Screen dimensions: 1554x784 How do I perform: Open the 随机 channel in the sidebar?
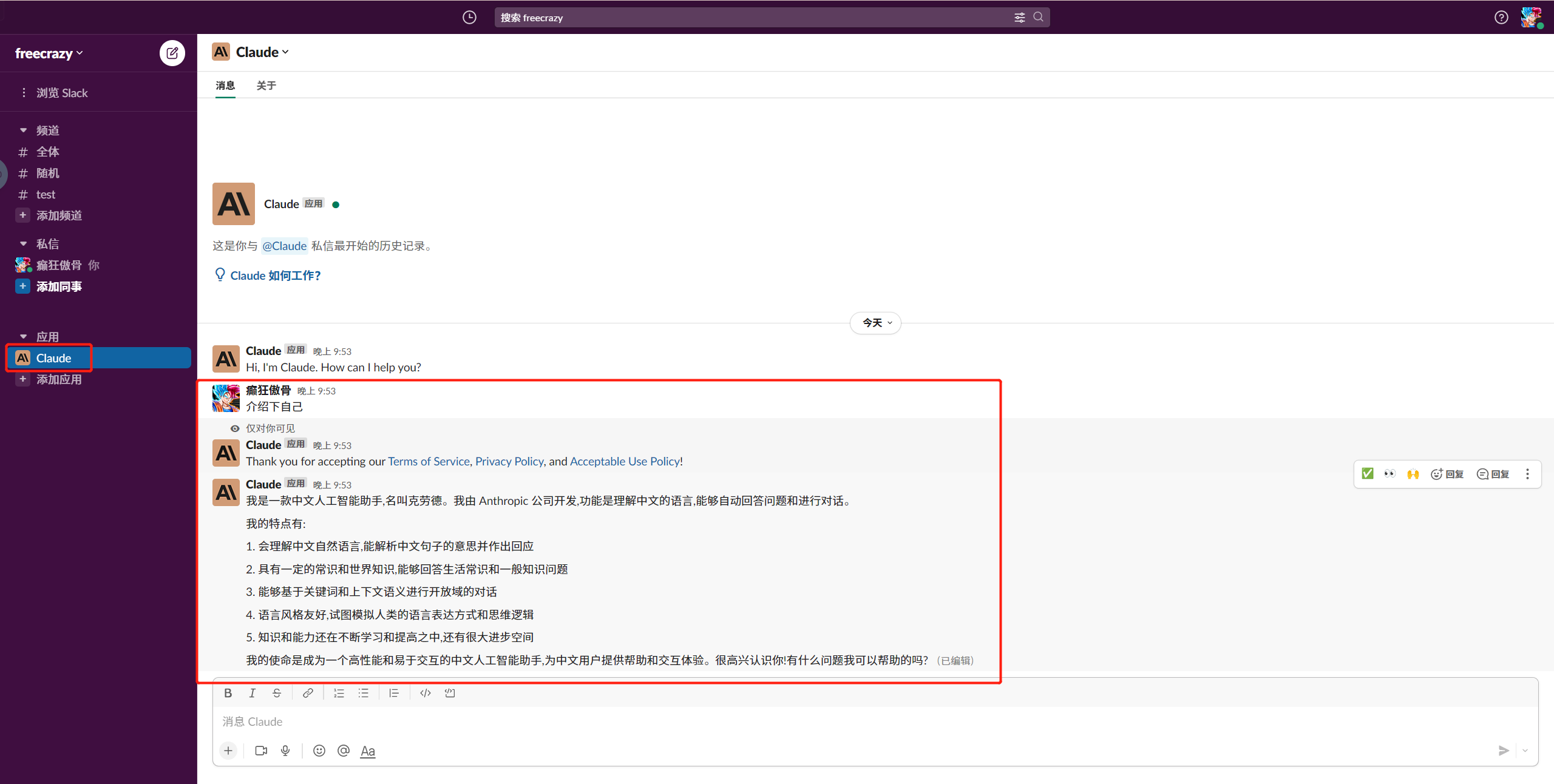pos(47,173)
